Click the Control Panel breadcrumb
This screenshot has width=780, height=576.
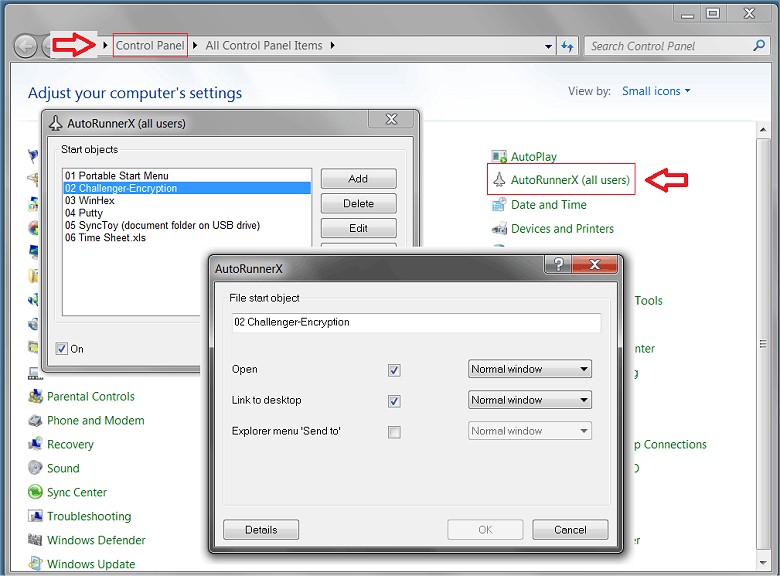(150, 46)
